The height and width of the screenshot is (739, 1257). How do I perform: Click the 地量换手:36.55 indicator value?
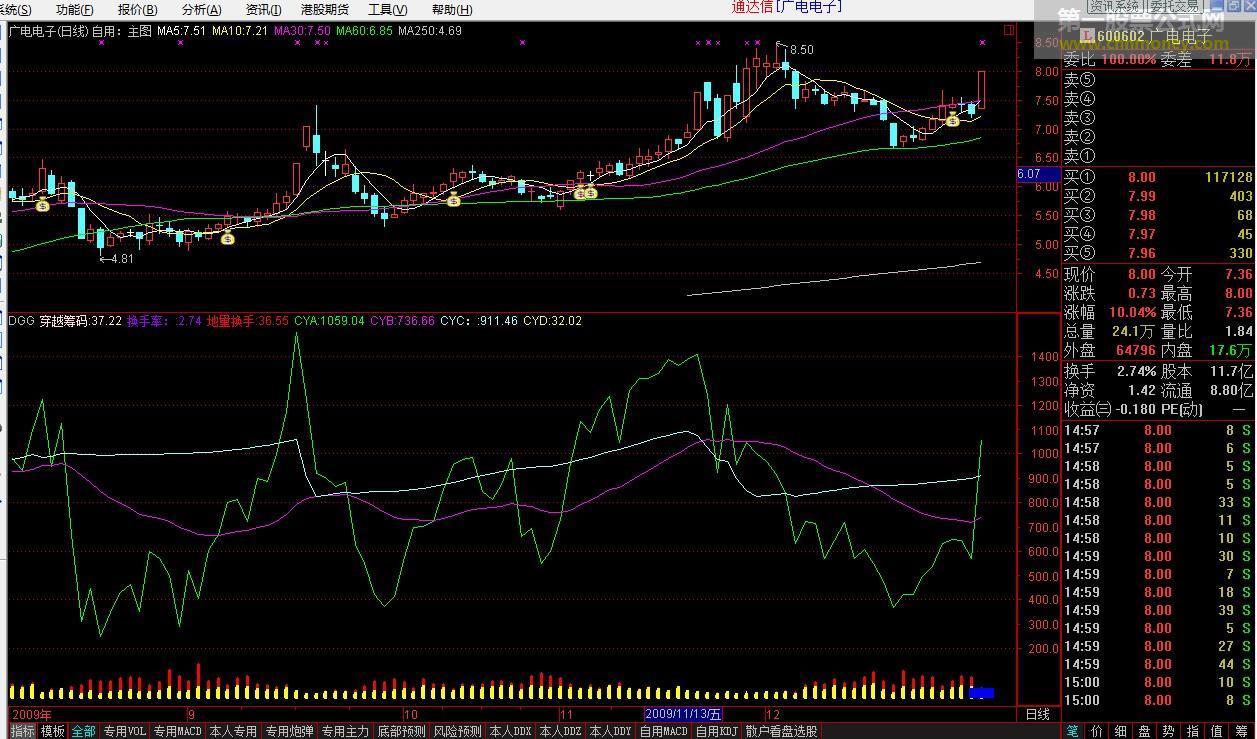pos(248,321)
